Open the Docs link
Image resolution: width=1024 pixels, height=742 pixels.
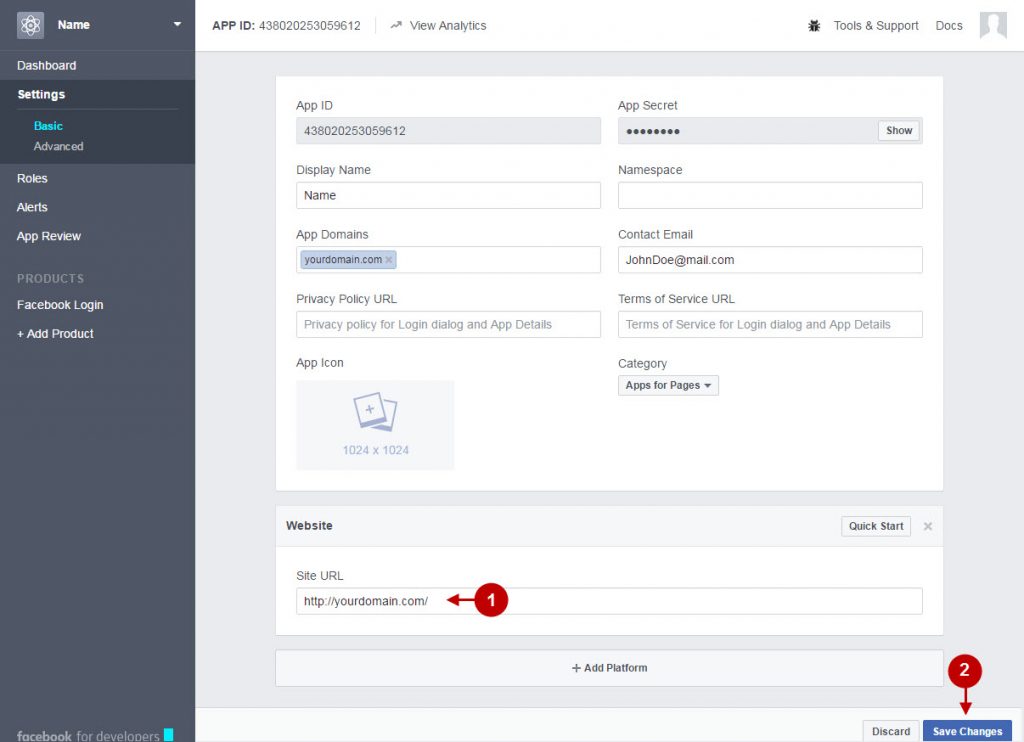pos(948,25)
